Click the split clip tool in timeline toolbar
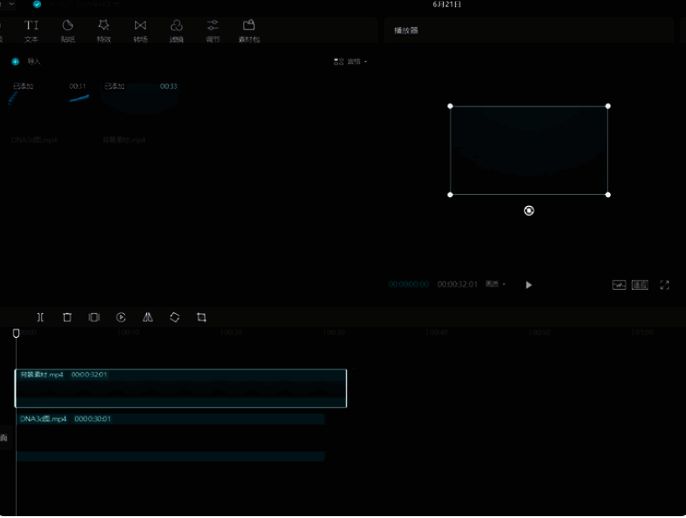Image resolution: width=686 pixels, height=518 pixels. pyautogui.click(x=40, y=317)
